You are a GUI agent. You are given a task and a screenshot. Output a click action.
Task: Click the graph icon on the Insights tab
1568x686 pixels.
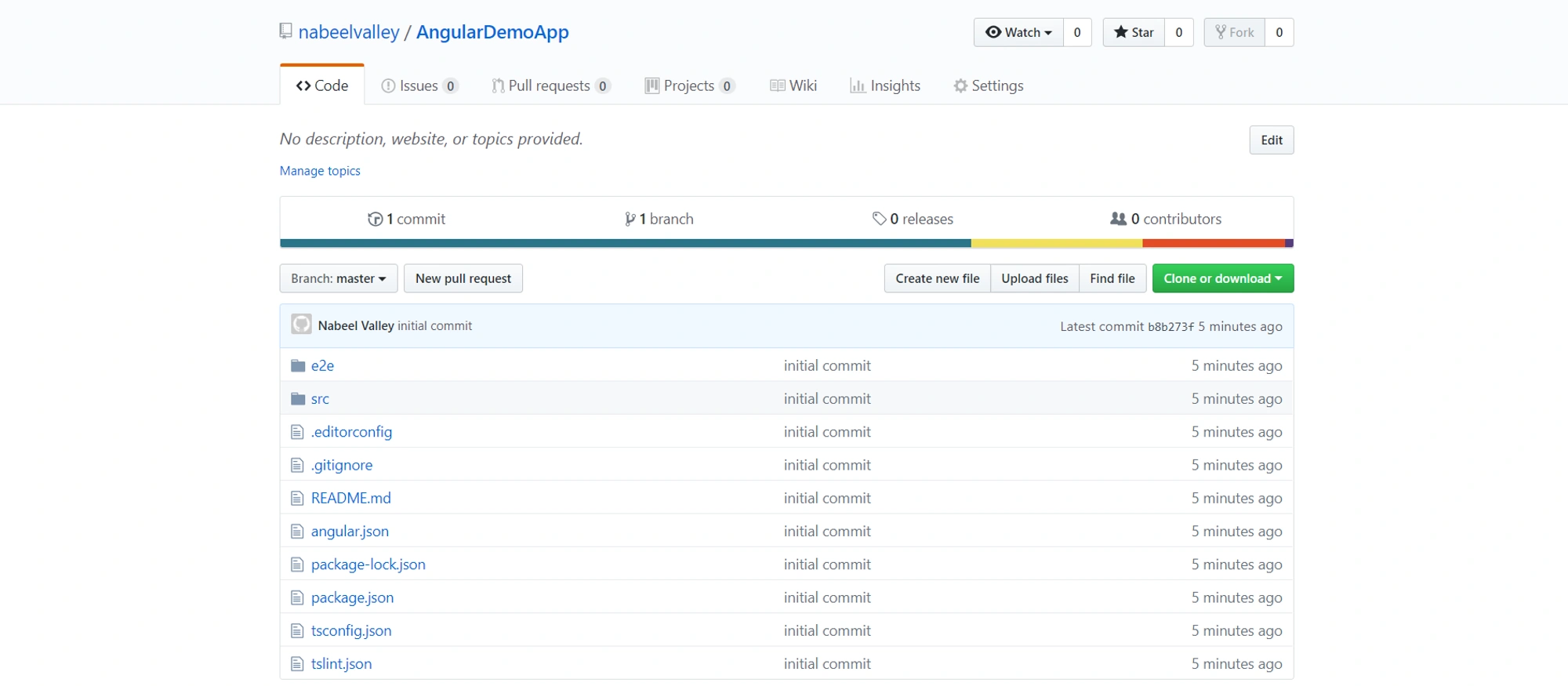tap(858, 86)
